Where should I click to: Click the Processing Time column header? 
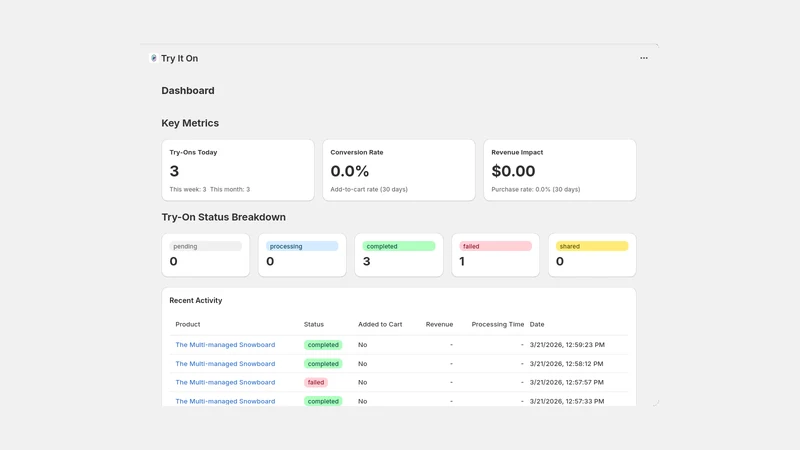pos(497,324)
